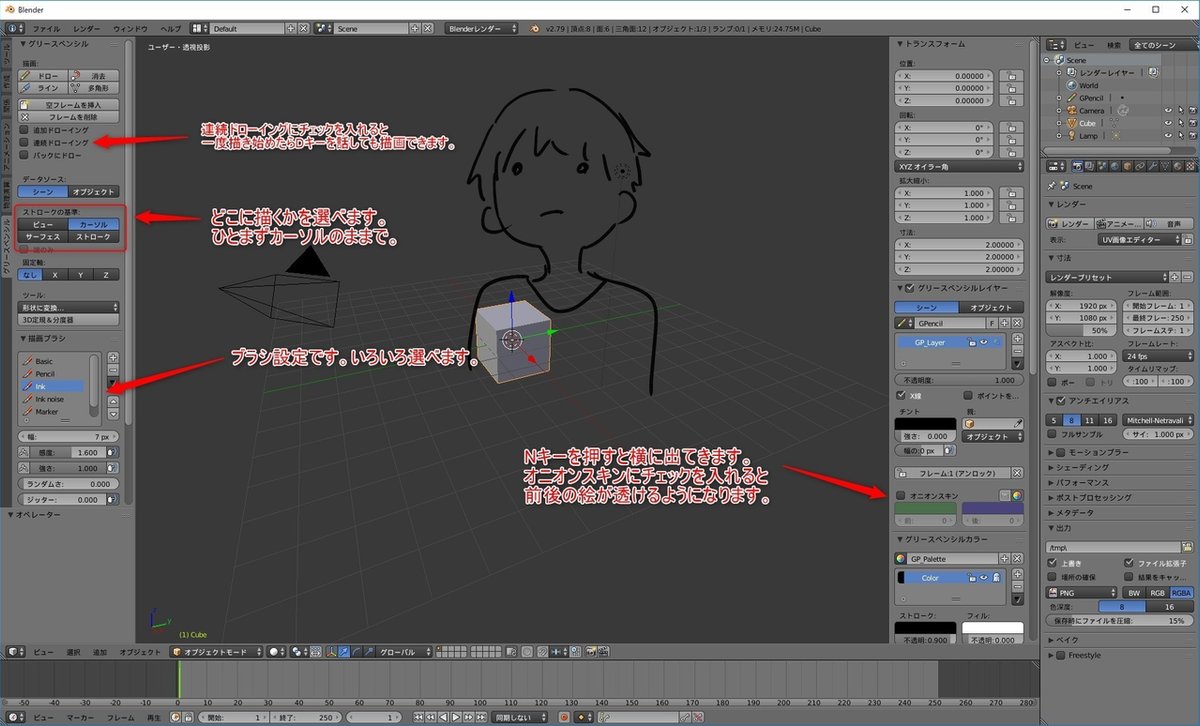The image size is (1200, 726).
Task: Select the Line (ライン) grease pencil tool
Action: point(44,88)
